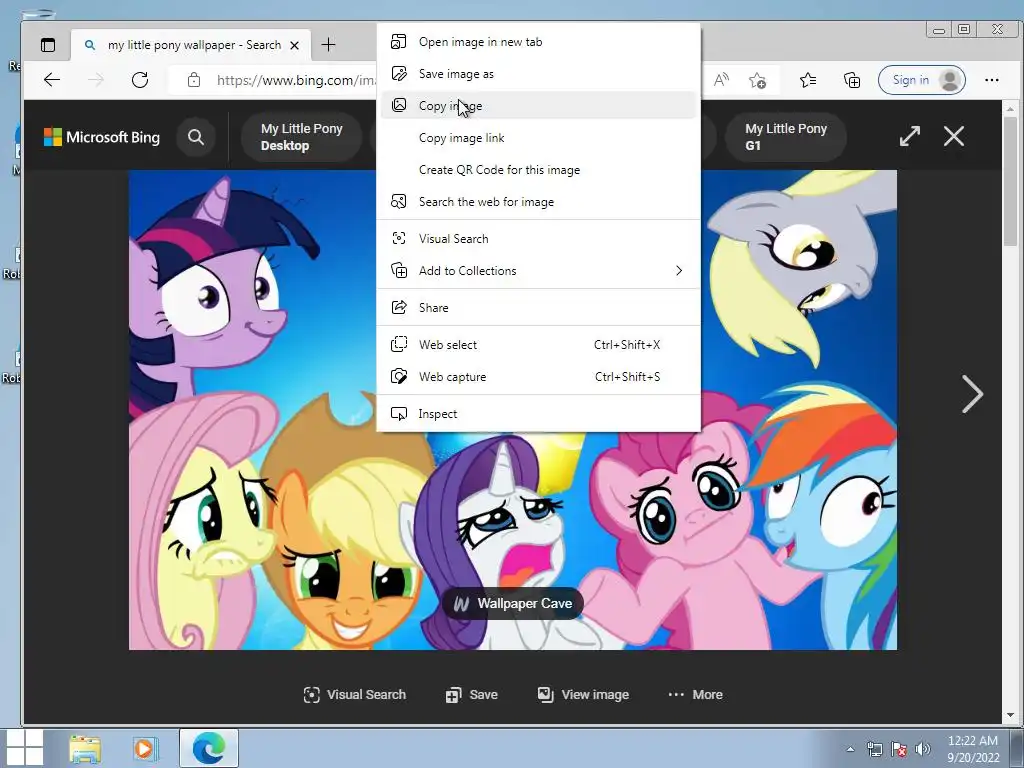Image resolution: width=1024 pixels, height=768 pixels.
Task: Choose Create QR Code for this image
Action: pos(539,170)
